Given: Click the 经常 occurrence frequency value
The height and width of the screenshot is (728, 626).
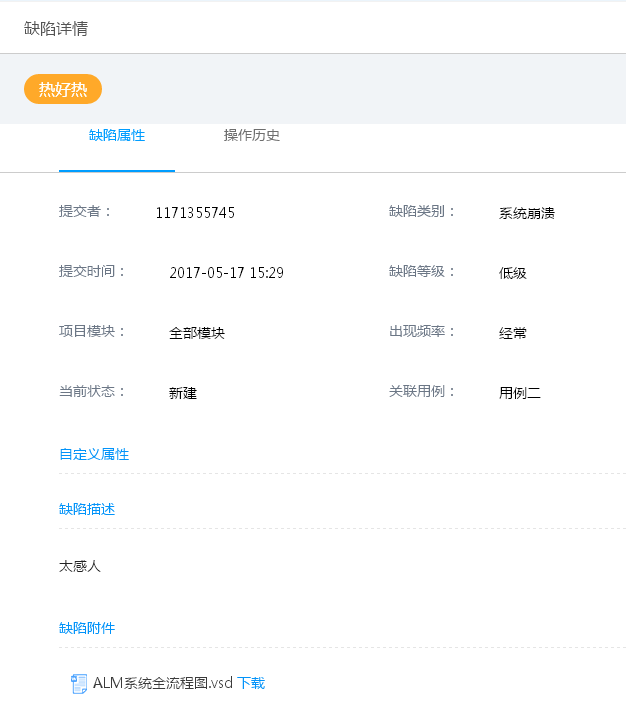Looking at the screenshot, I should point(512,333).
